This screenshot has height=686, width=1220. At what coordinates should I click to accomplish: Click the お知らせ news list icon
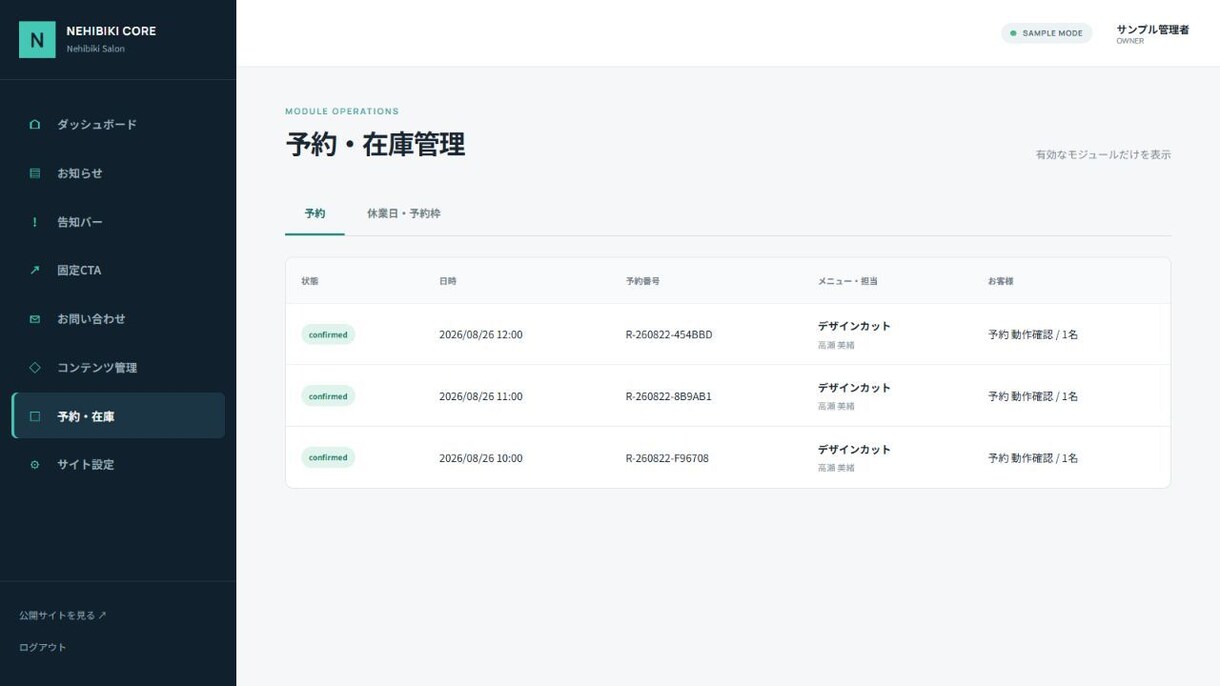coord(35,173)
